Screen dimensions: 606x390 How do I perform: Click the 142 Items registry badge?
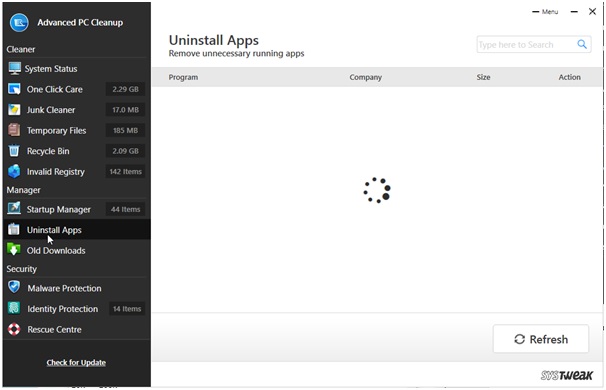125,171
